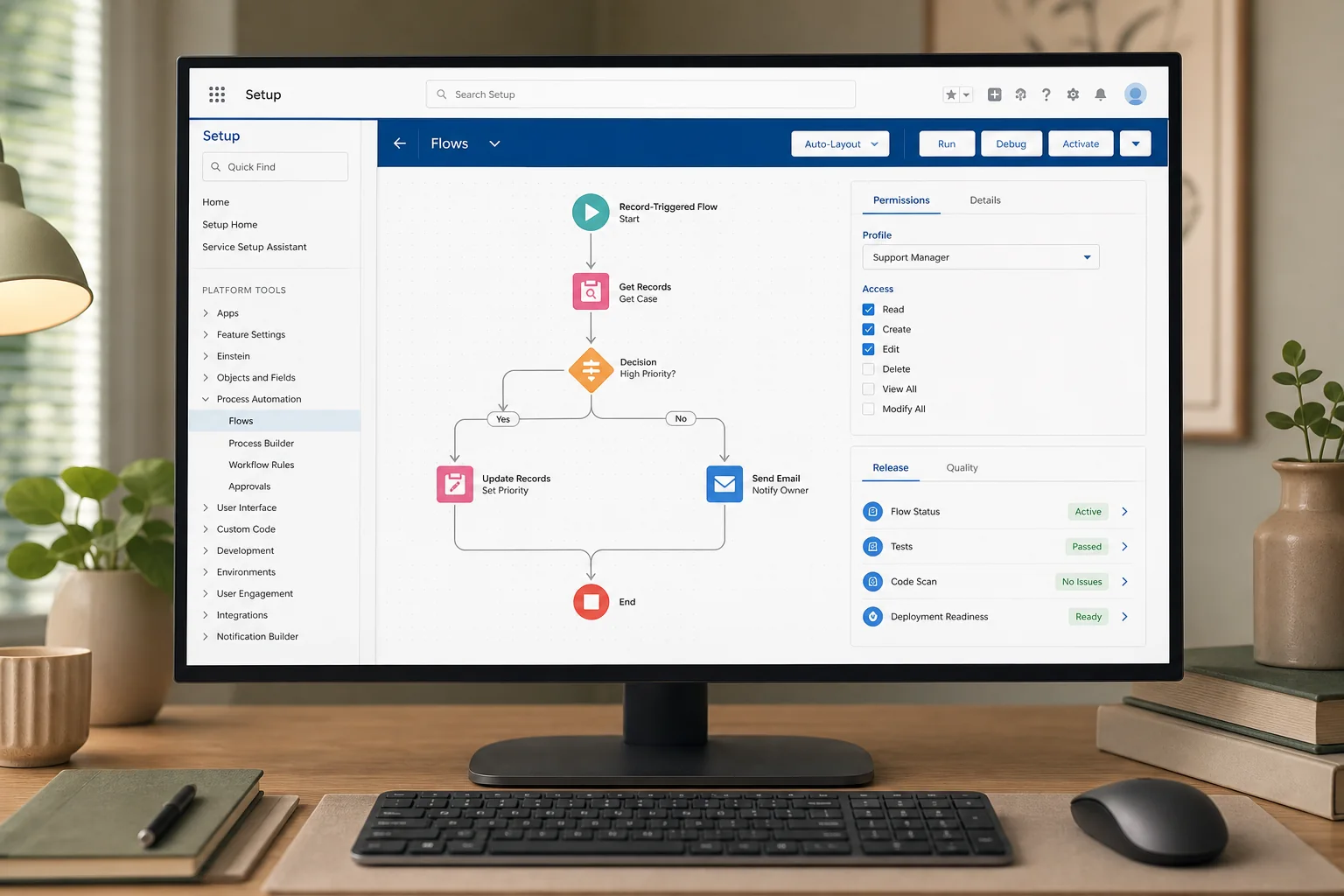Open the Support Manager profile dropdown
The height and width of the screenshot is (896, 1344).
pos(980,257)
